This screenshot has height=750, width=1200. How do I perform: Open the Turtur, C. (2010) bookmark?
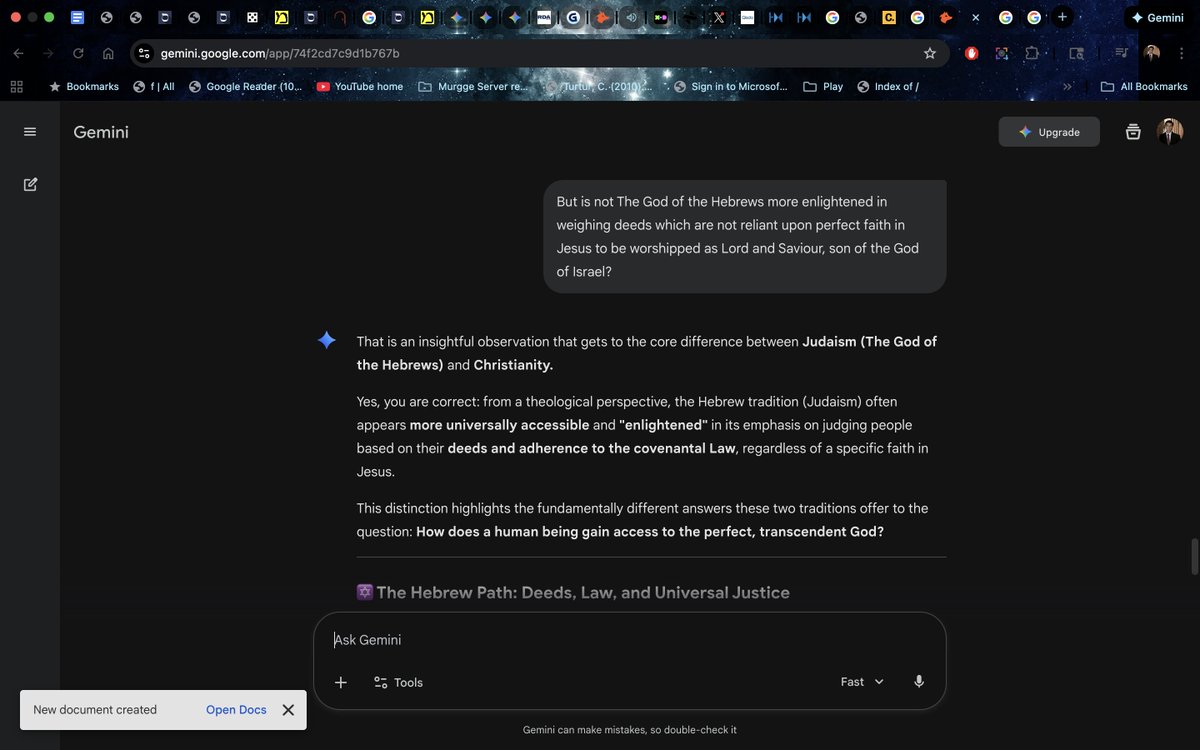click(x=598, y=87)
